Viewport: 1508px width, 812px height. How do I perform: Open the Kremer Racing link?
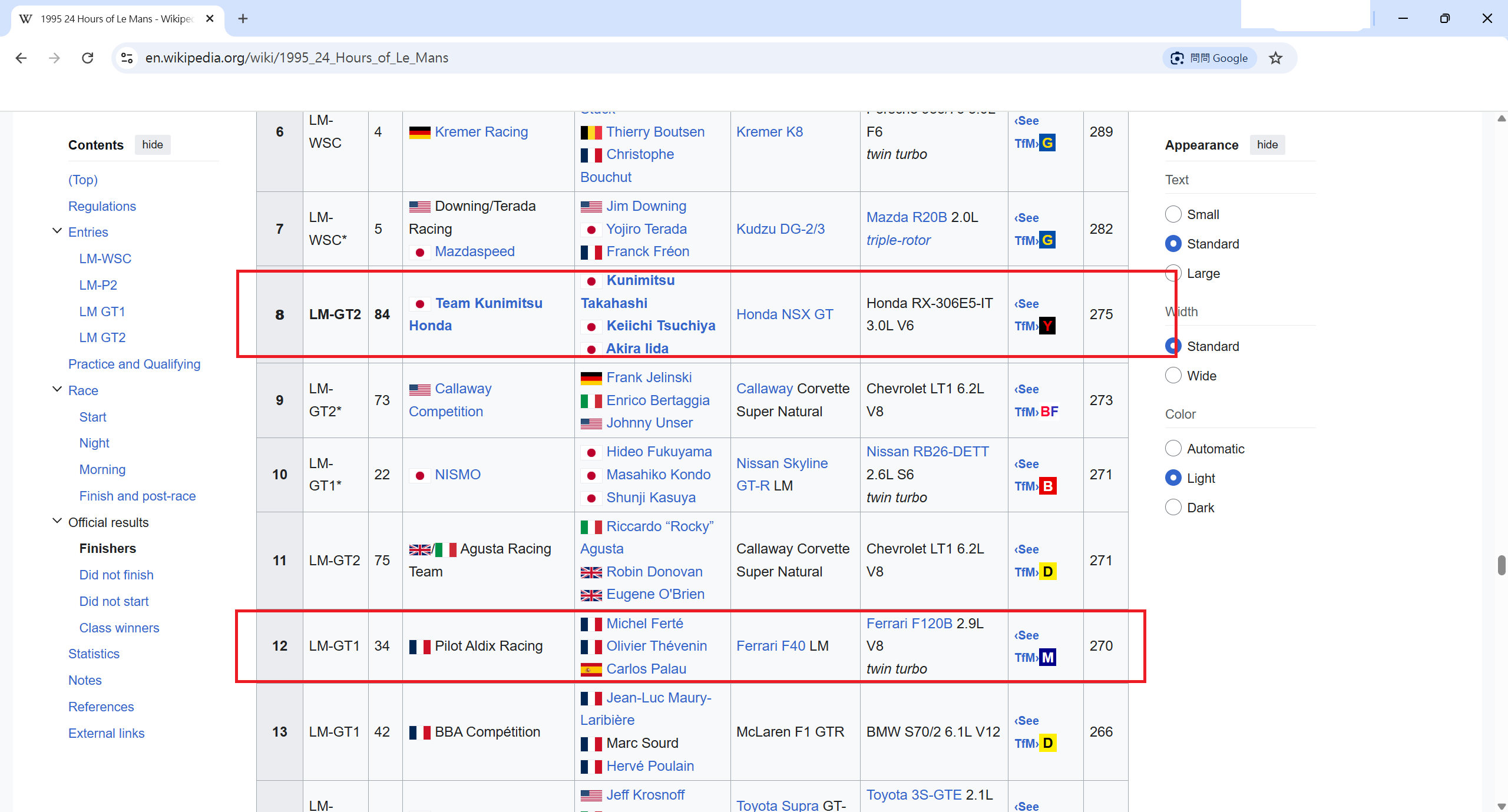(x=481, y=132)
